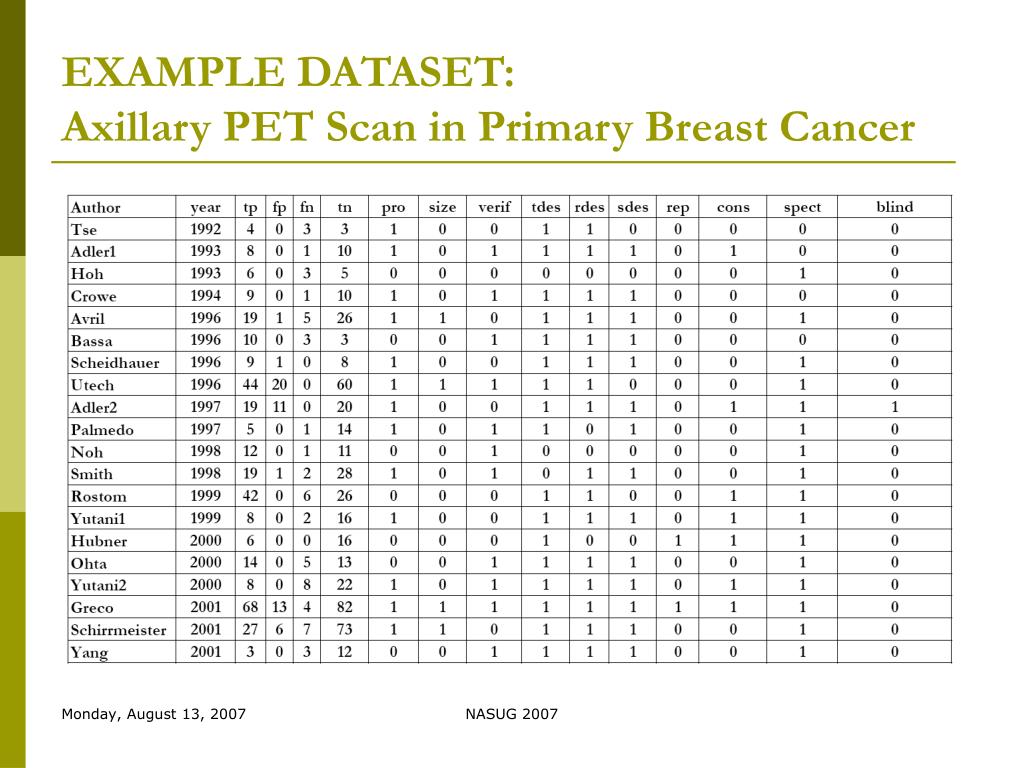Click the cons column header

733,208
